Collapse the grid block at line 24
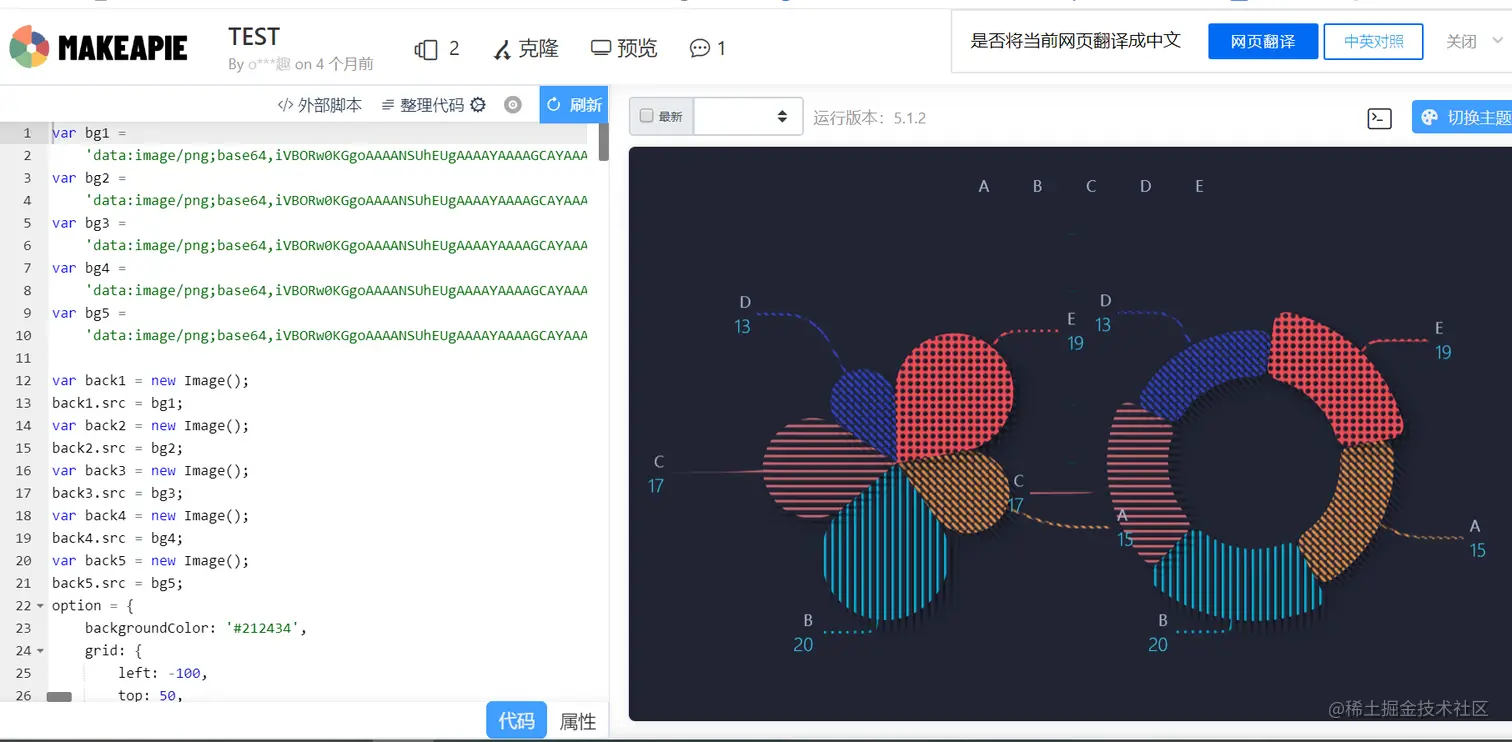Screen dimensions: 1512x742 coord(40,651)
